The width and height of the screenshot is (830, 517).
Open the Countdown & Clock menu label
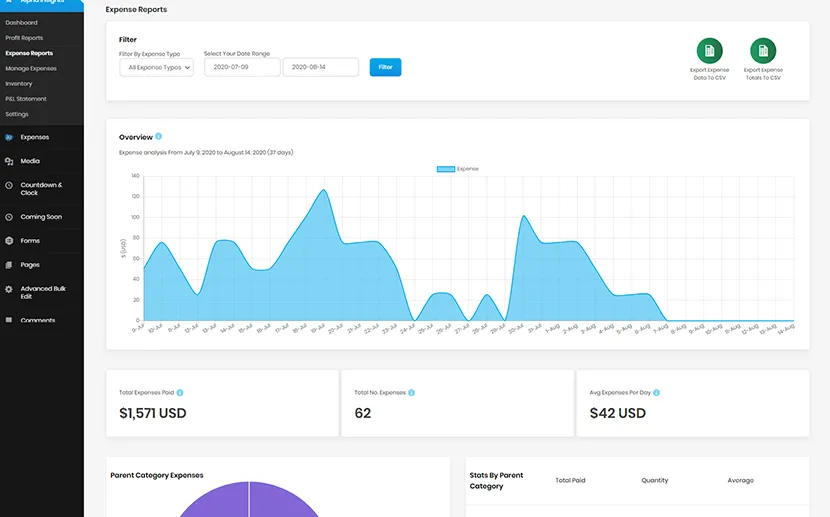41,189
